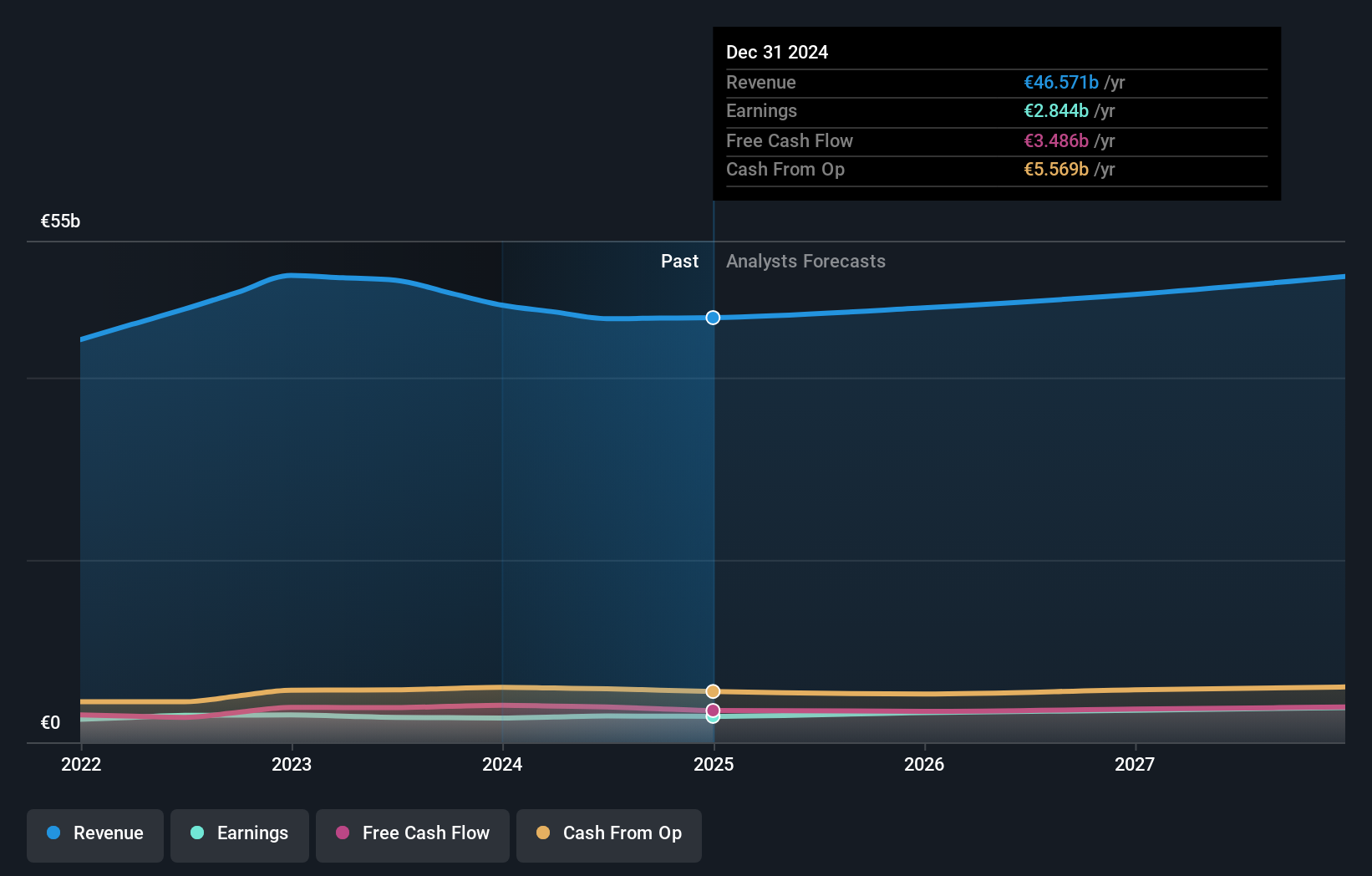Viewport: 1372px width, 876px height.
Task: Click the Cash From Op label in tooltip
Action: pyautogui.click(x=785, y=170)
